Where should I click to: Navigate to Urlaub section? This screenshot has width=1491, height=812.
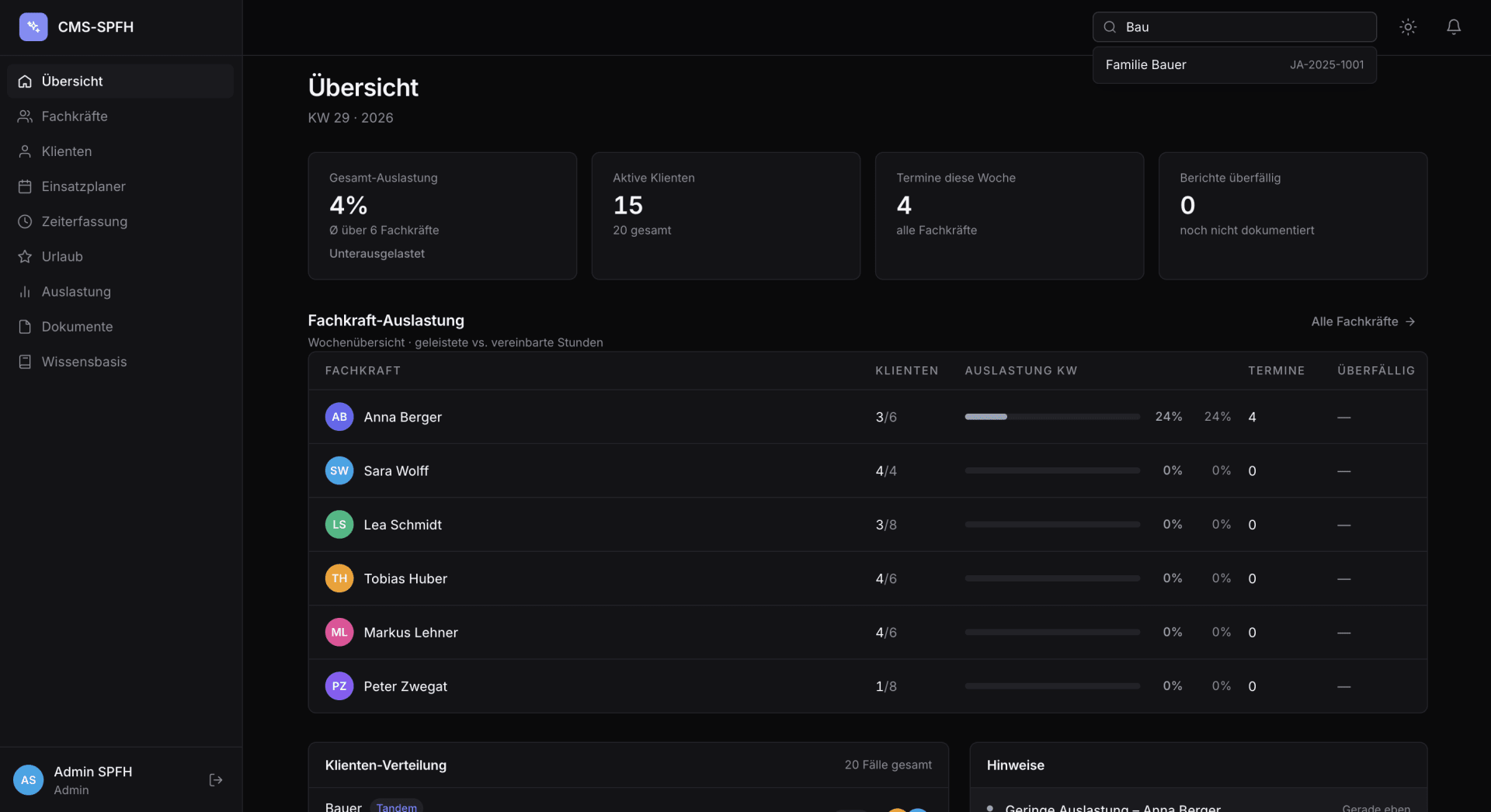tap(120, 256)
